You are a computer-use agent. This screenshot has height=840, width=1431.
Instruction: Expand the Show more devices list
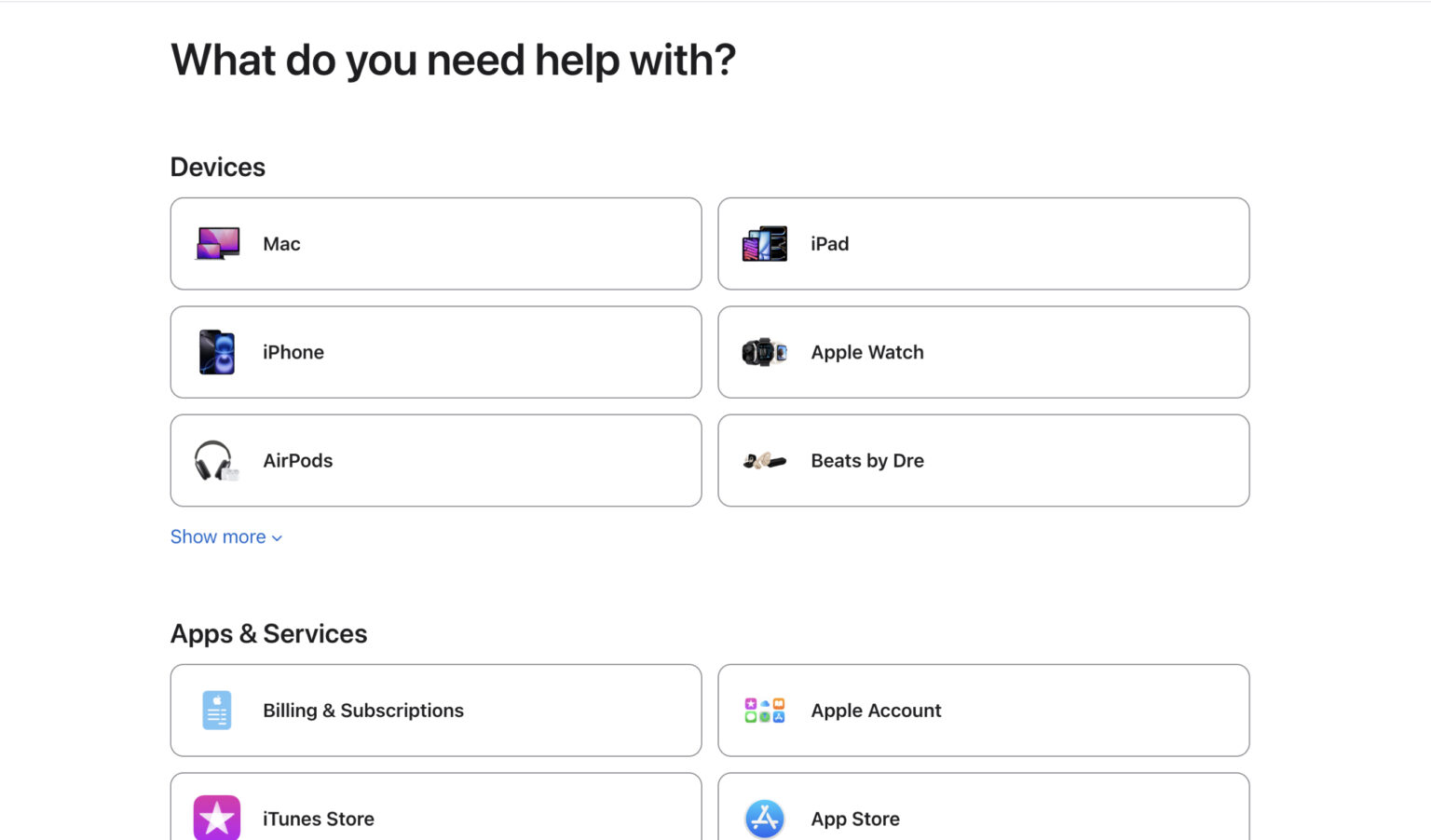218,536
